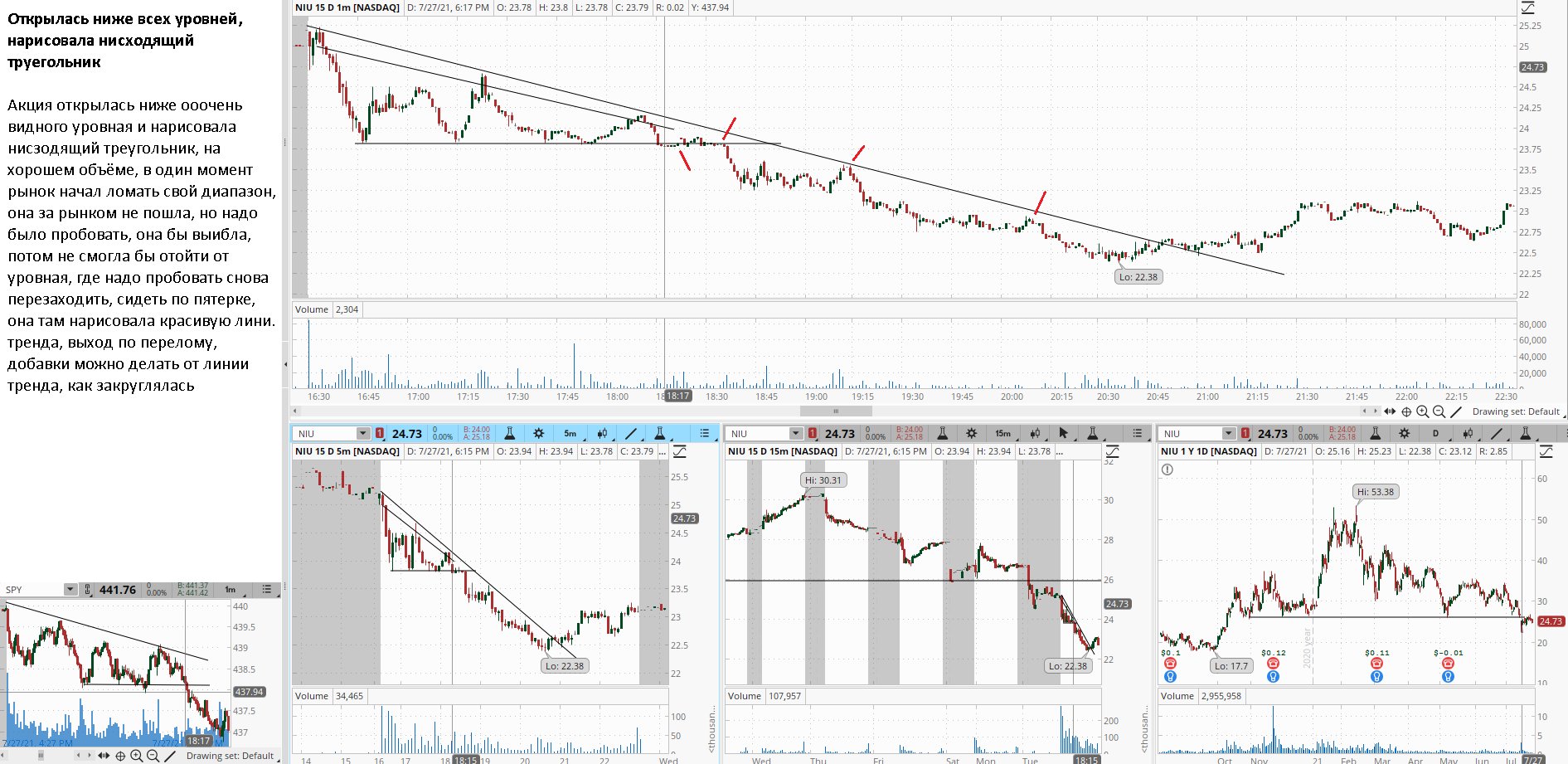
Task: Select pointer cursor tool in 15m chart
Action: pos(1064,433)
